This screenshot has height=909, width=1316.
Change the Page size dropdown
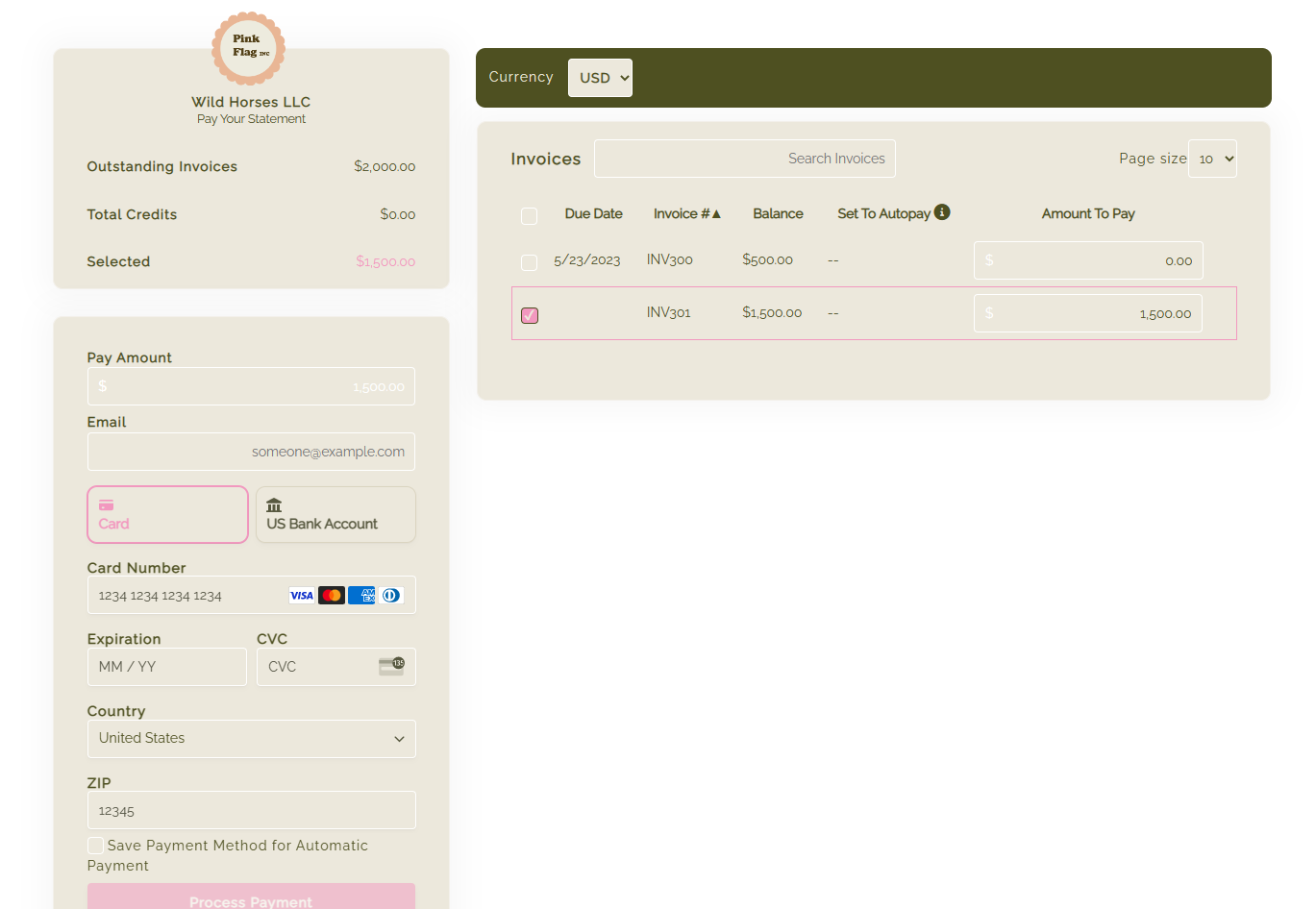pyautogui.click(x=1212, y=159)
